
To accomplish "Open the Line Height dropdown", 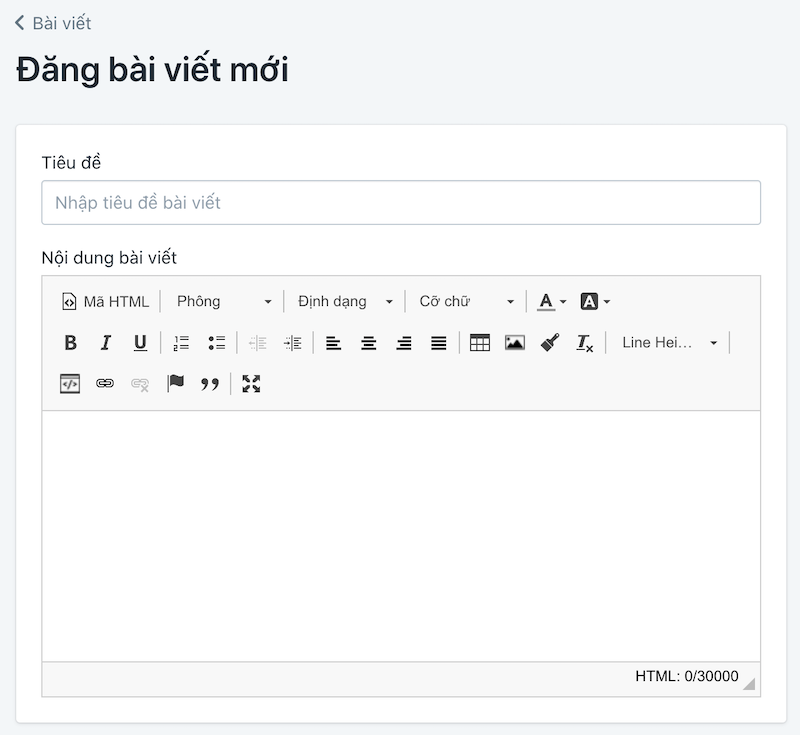I will pyautogui.click(x=670, y=342).
